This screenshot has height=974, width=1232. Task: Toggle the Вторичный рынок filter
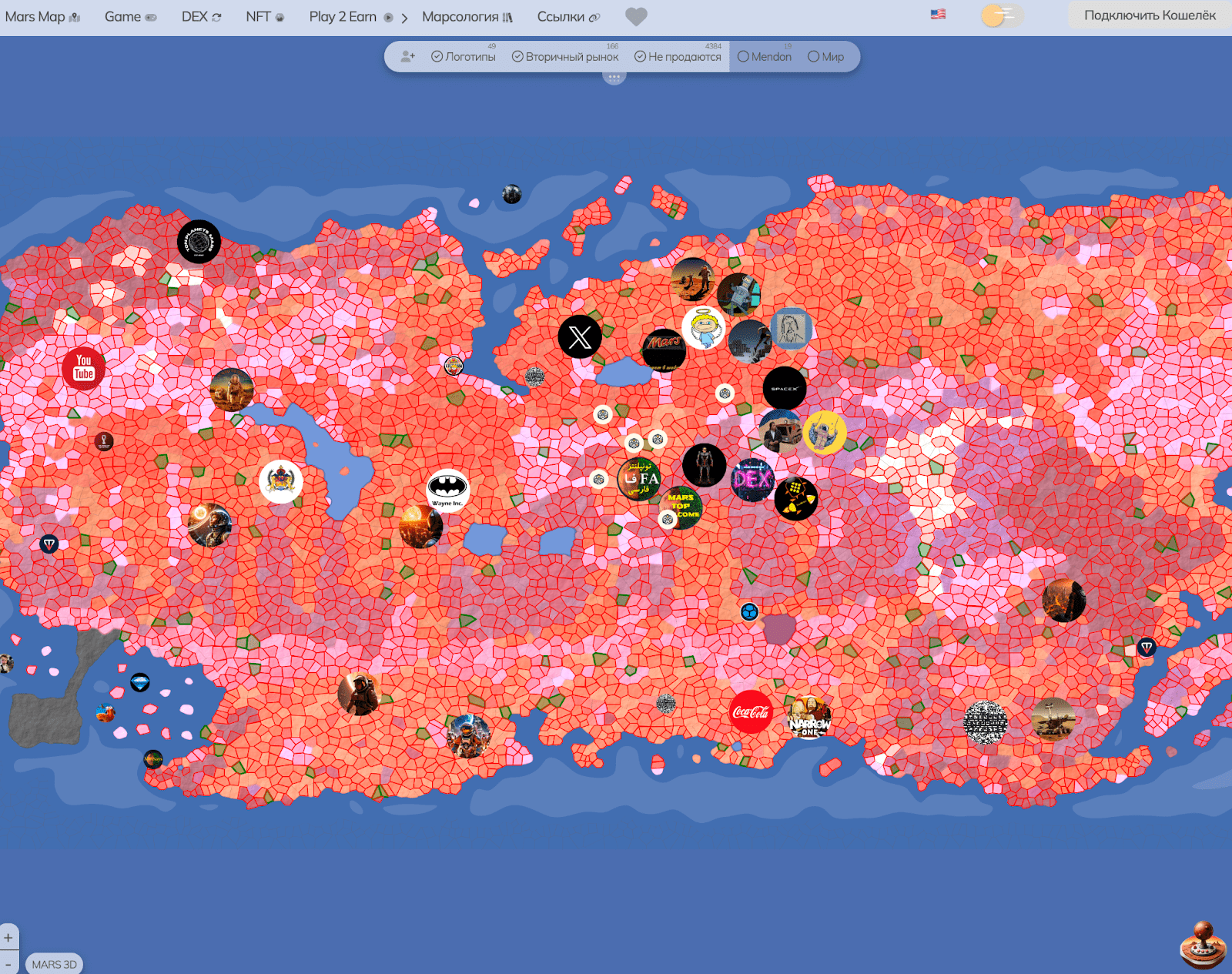pyautogui.click(x=565, y=56)
